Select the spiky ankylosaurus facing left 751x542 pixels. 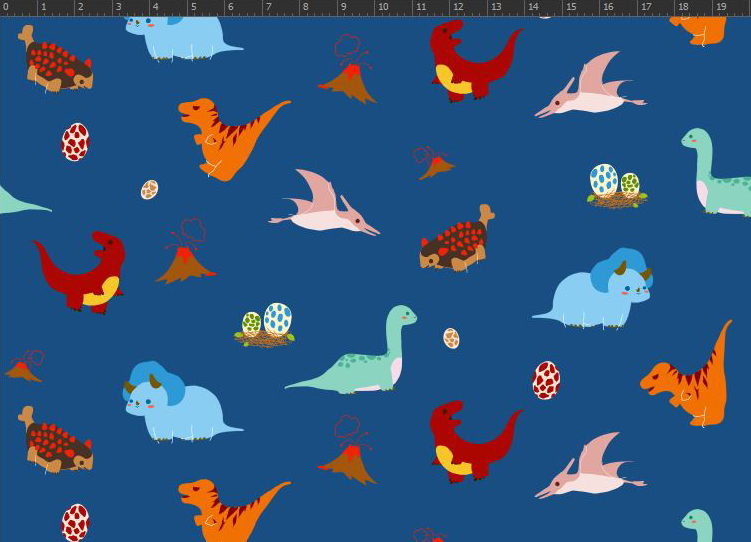tap(457, 238)
